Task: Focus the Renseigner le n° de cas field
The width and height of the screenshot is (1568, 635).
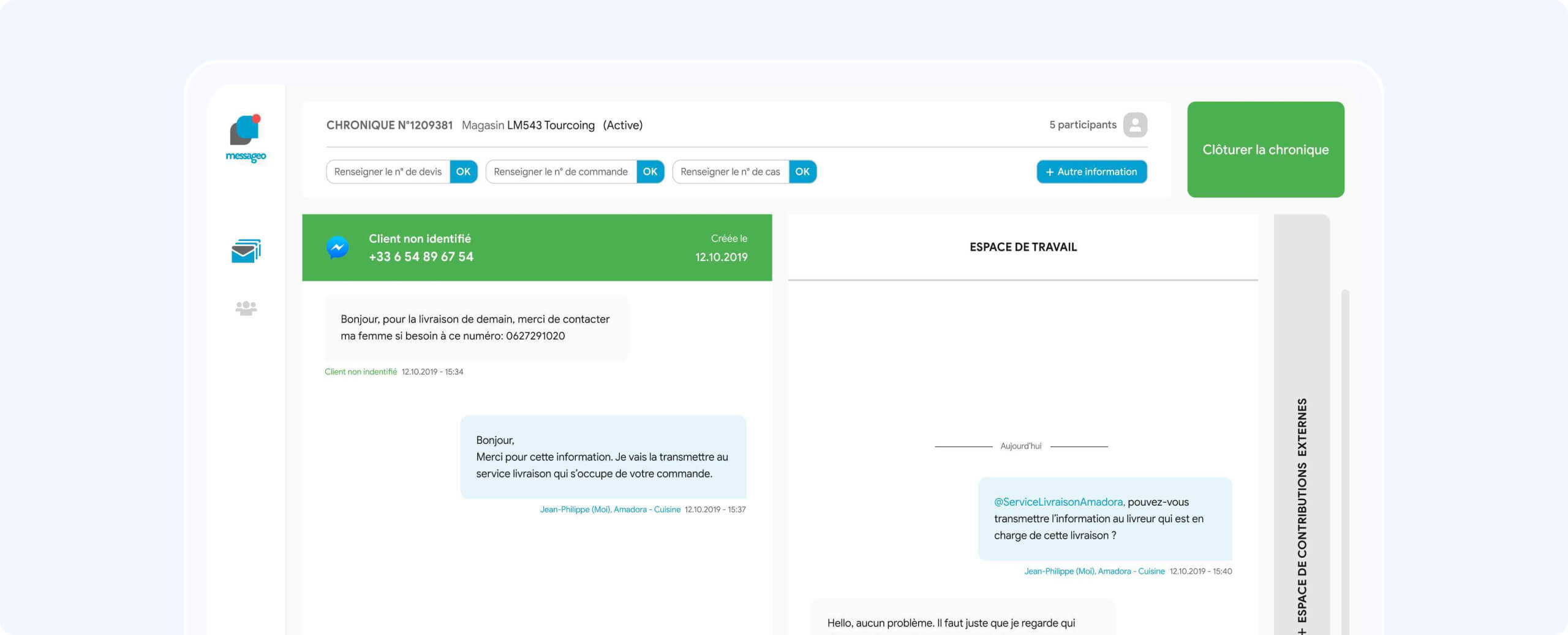Action: 731,172
